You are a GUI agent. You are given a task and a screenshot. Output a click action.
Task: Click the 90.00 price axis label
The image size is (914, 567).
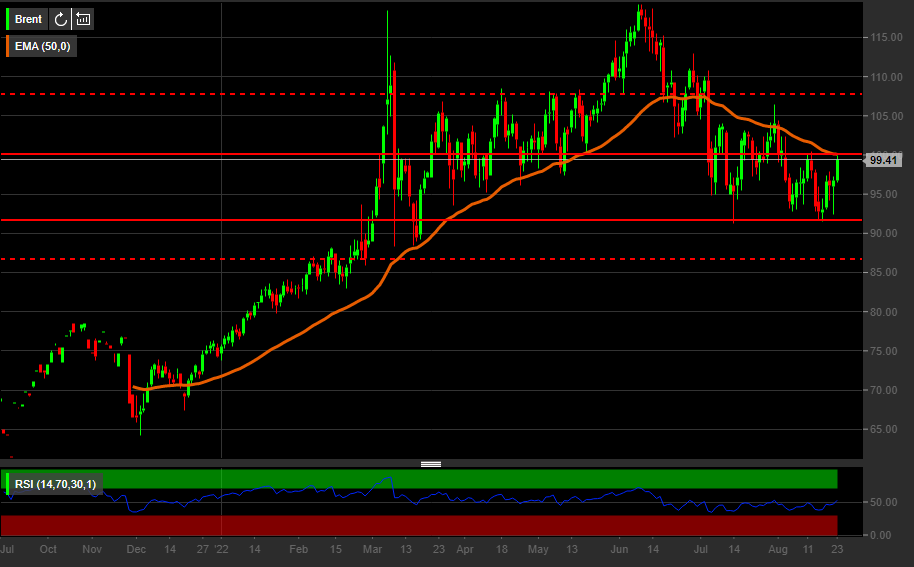click(x=886, y=233)
